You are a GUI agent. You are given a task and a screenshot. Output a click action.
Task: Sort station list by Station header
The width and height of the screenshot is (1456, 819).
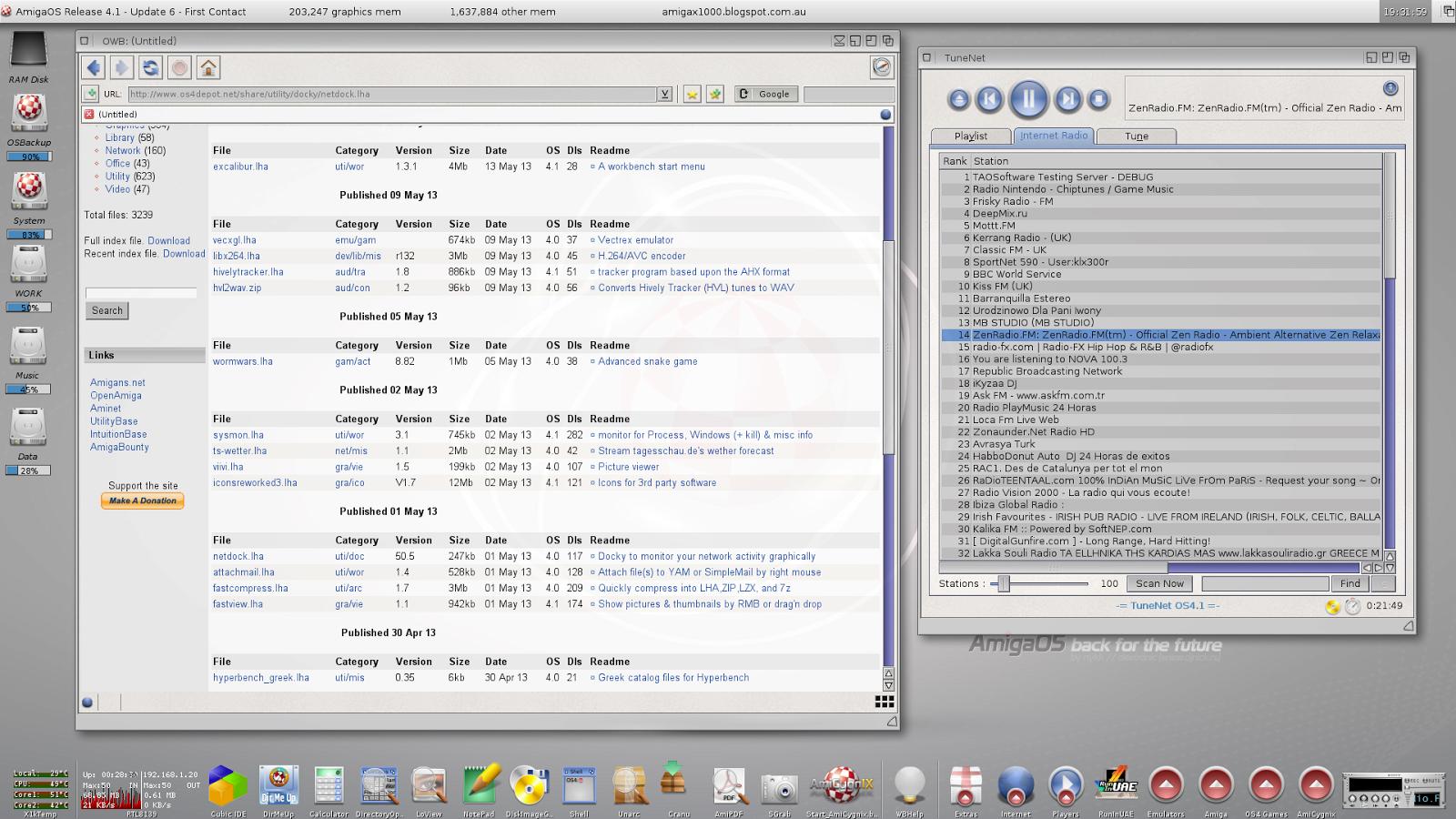(1177, 160)
